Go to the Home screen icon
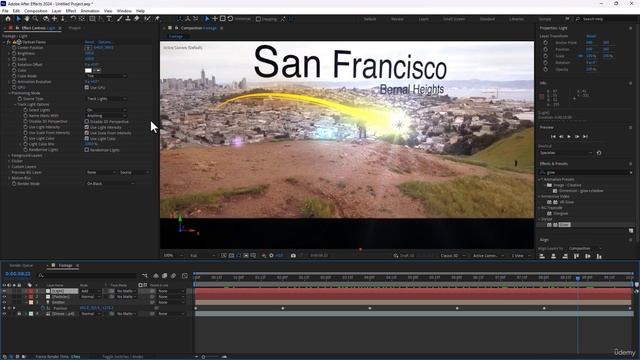The image size is (640, 360). click(x=8, y=19)
